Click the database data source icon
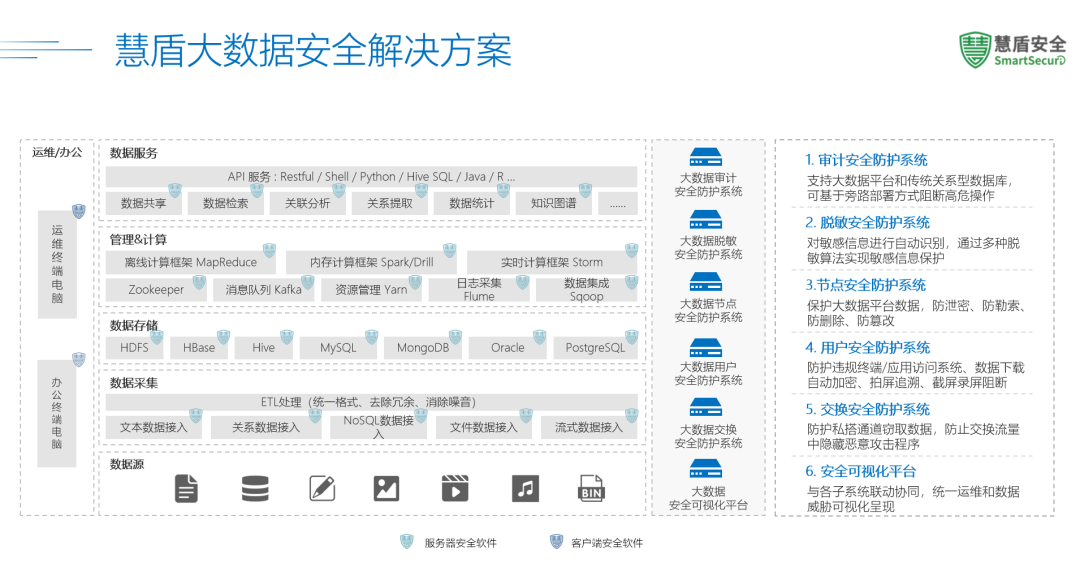The image size is (1080, 576). tap(255, 489)
